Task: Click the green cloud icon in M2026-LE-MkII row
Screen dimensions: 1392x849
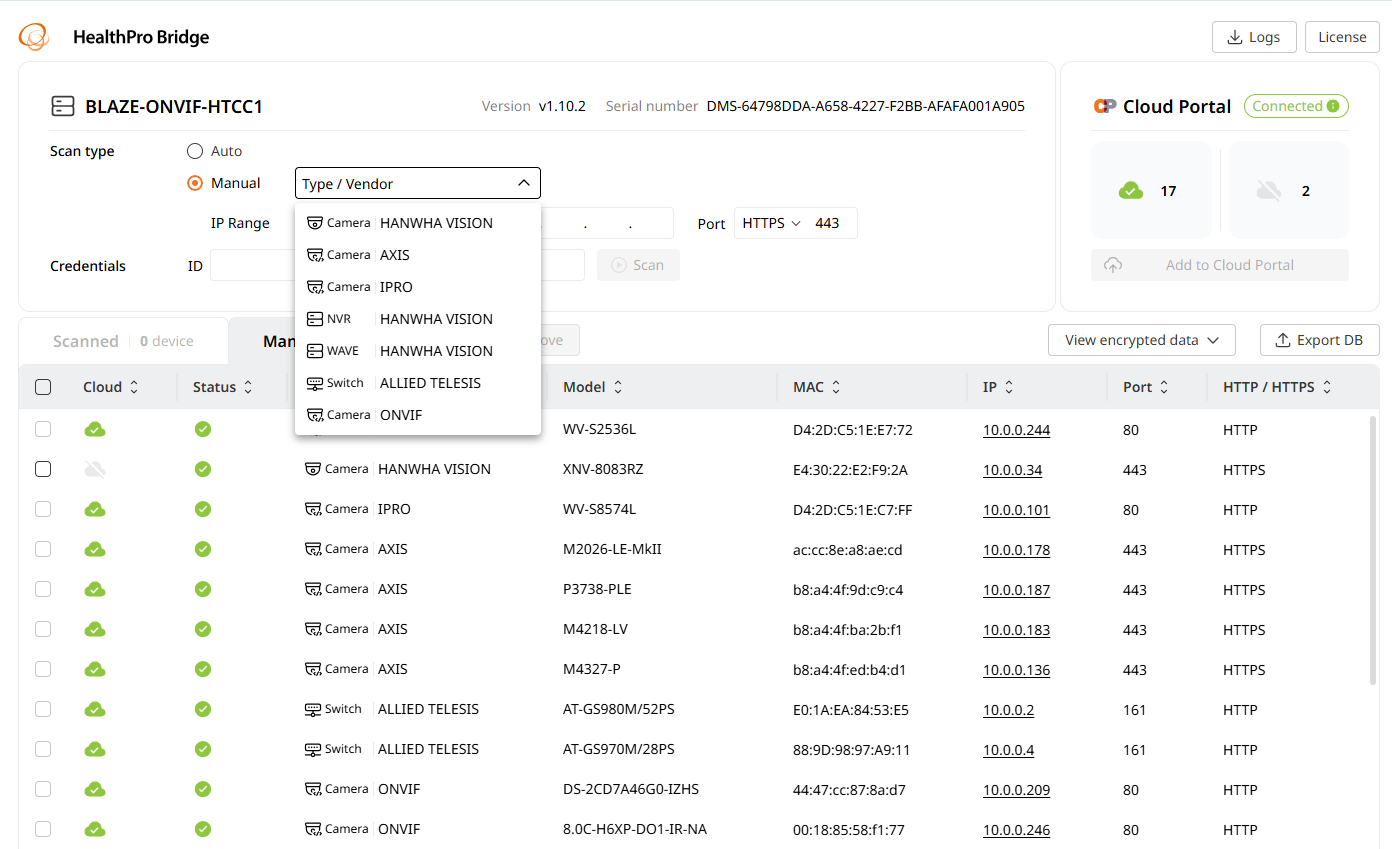Action: tap(95, 550)
